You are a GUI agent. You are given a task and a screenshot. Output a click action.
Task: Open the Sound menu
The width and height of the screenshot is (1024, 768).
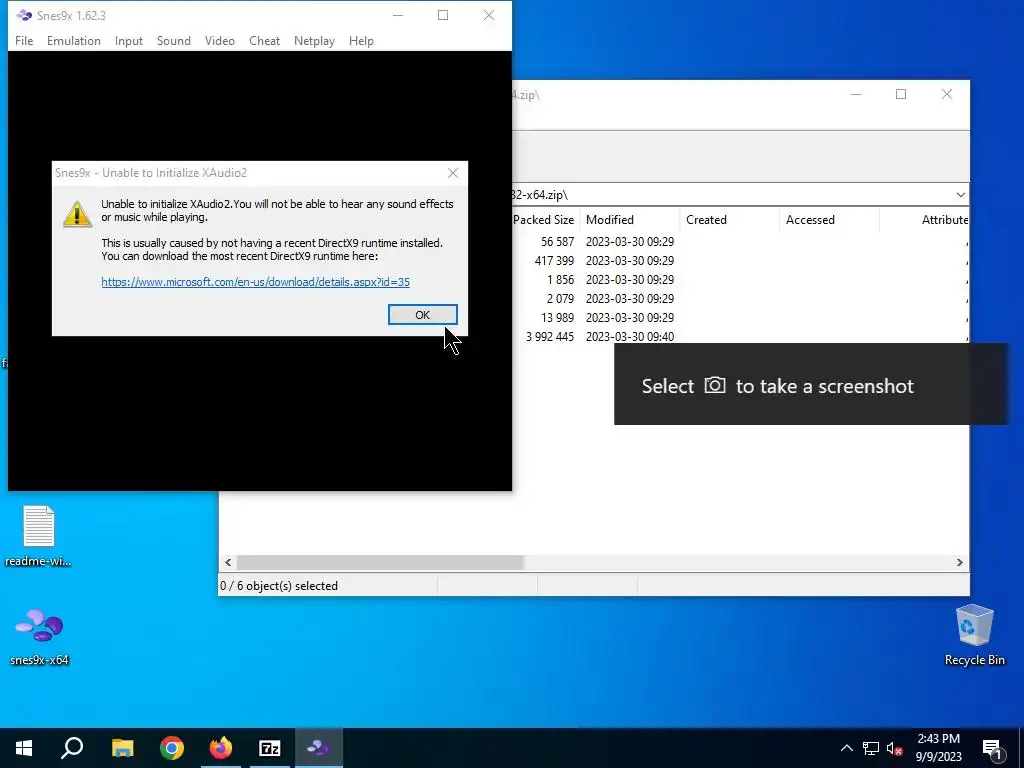[x=174, y=40]
